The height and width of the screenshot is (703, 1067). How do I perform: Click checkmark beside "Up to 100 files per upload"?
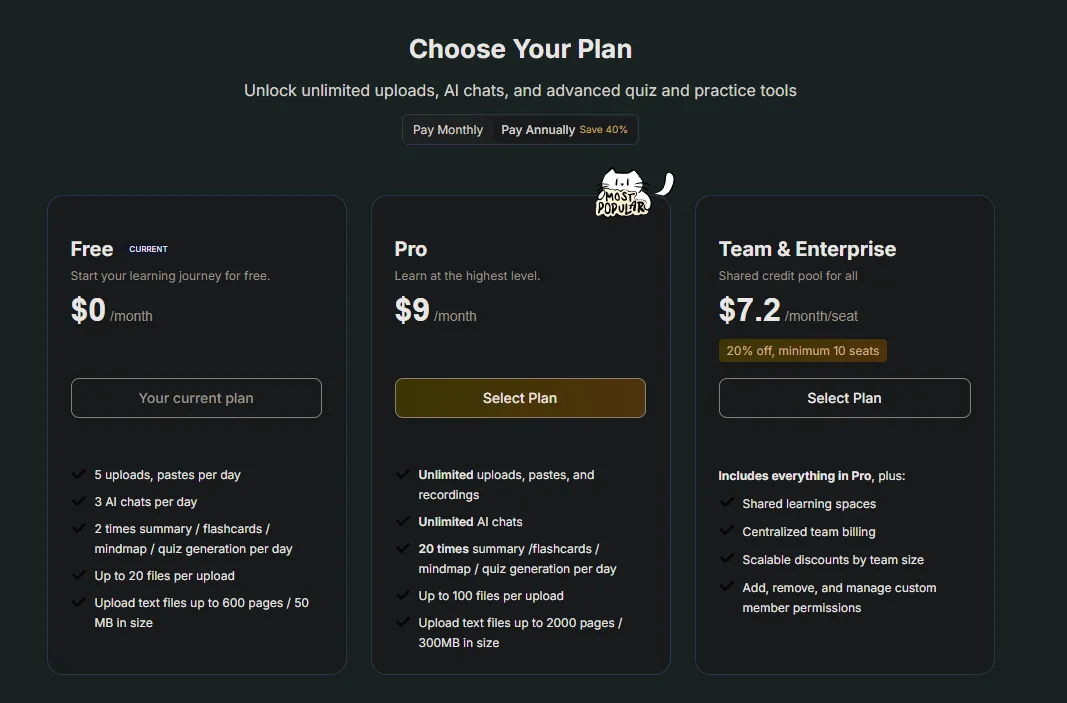click(403, 595)
